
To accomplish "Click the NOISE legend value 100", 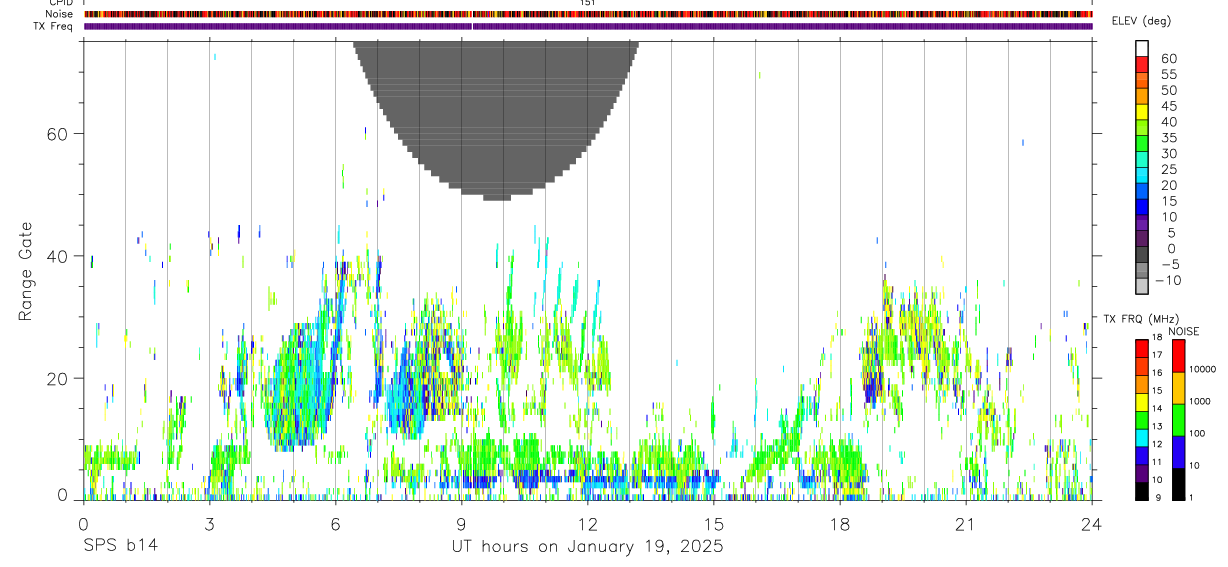I will (1199, 434).
